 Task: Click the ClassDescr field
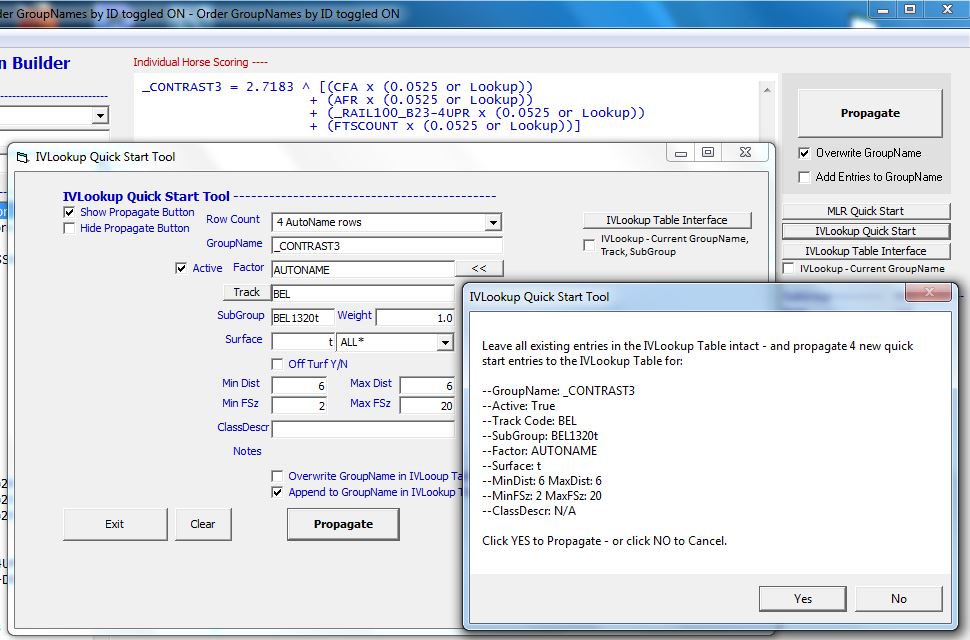(363, 429)
